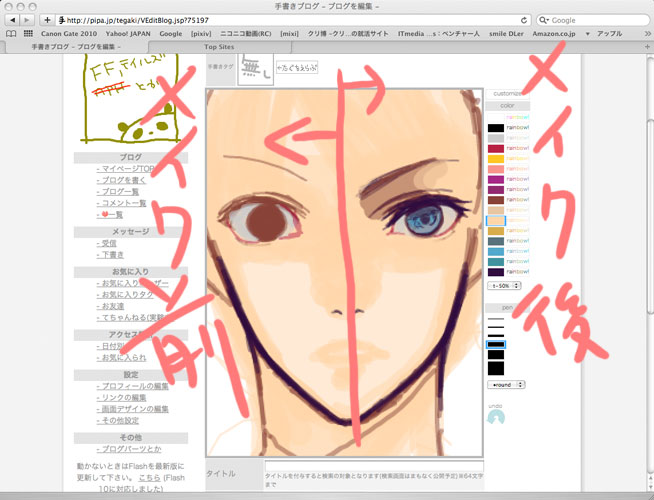Open the ブログ一覧 sidebar link
This screenshot has height=500, width=654.
(118, 192)
